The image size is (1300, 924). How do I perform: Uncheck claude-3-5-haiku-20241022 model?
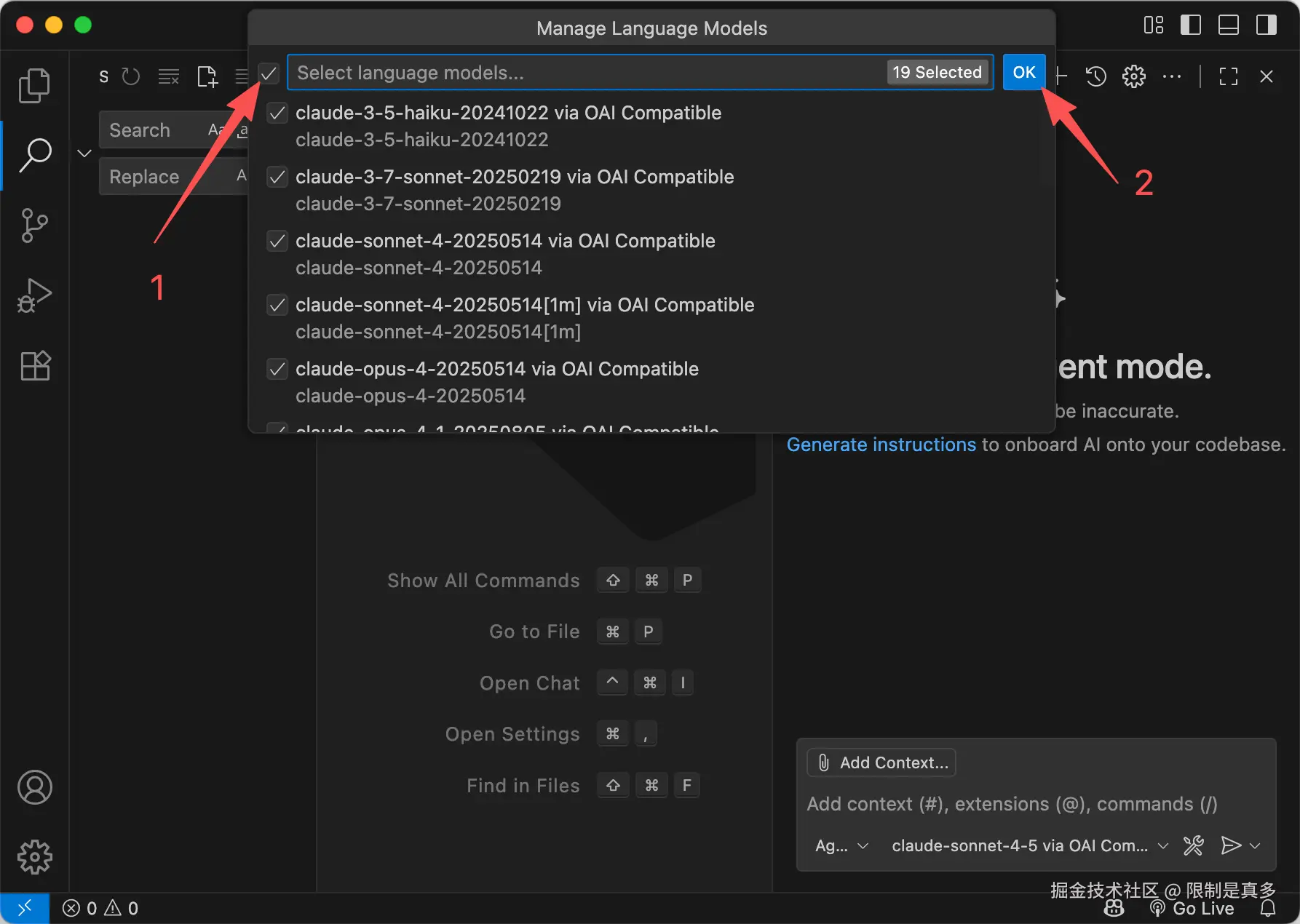[x=277, y=113]
